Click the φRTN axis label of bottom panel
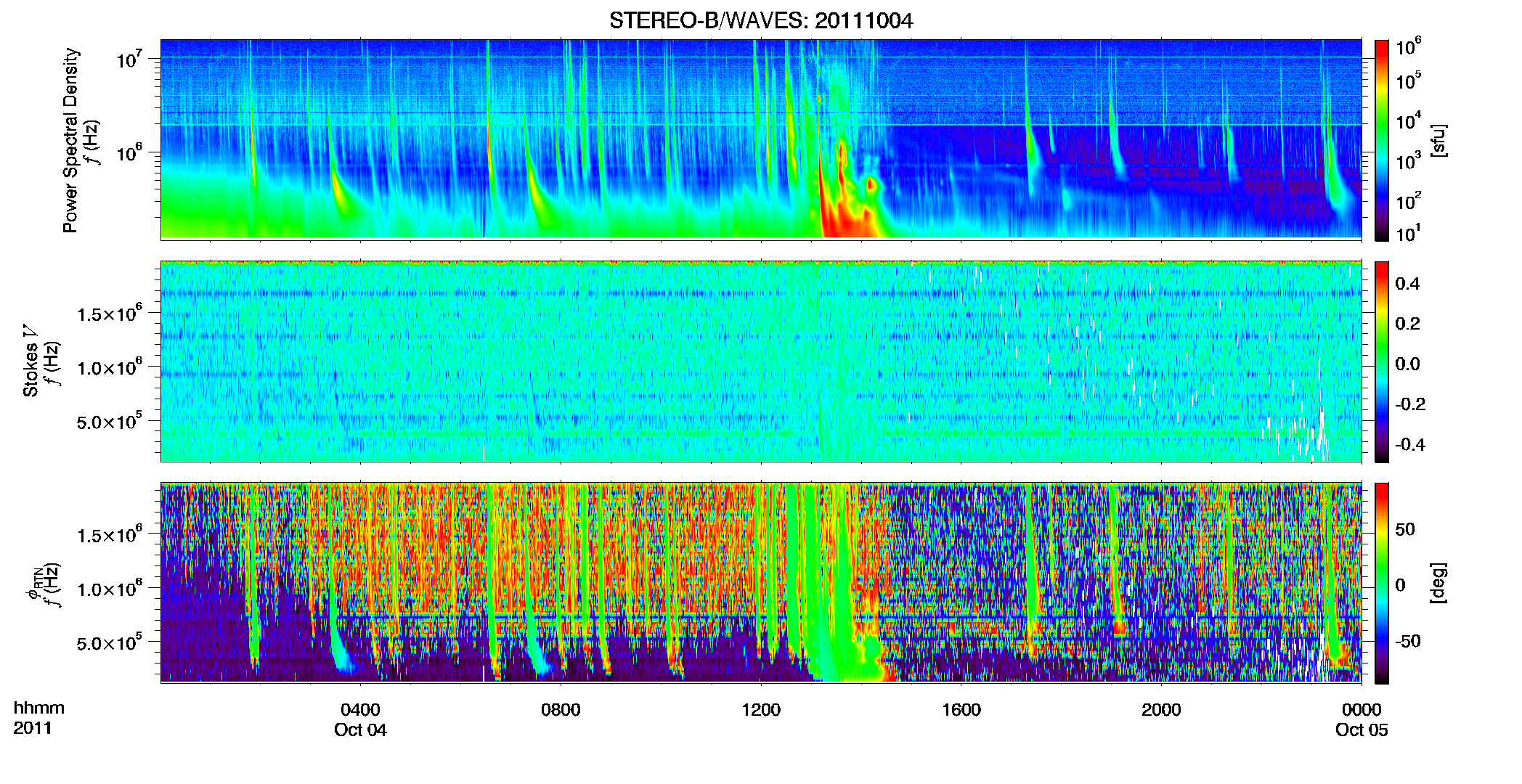The image size is (1522, 784). 33,583
